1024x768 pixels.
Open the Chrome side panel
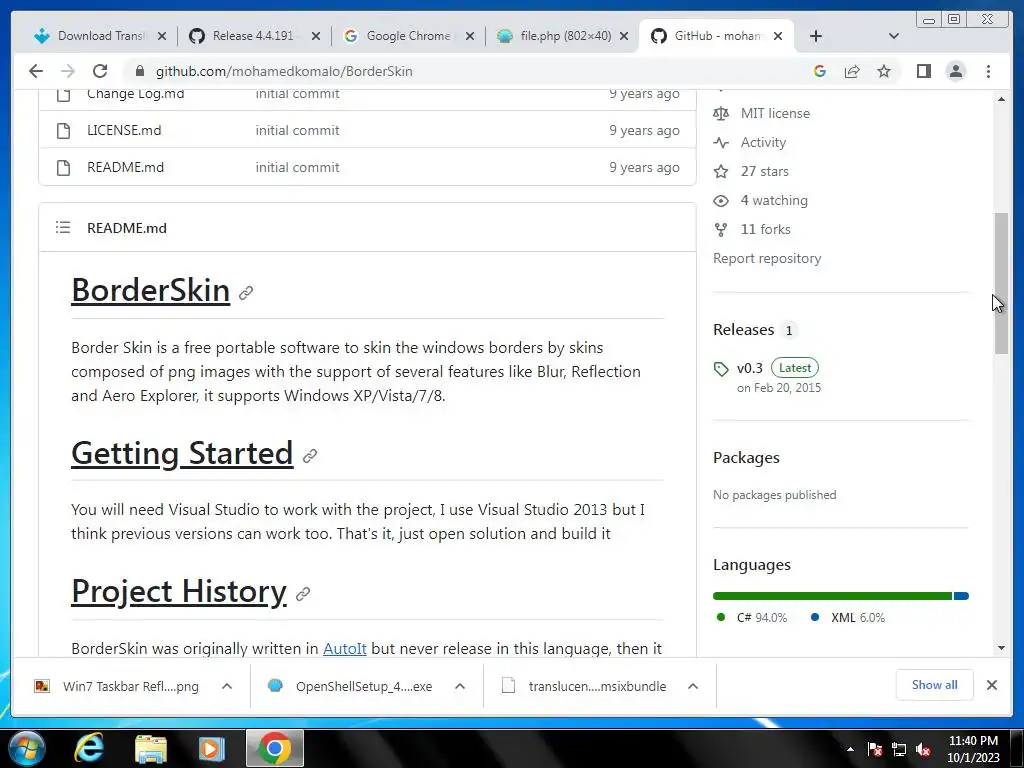coord(923,71)
